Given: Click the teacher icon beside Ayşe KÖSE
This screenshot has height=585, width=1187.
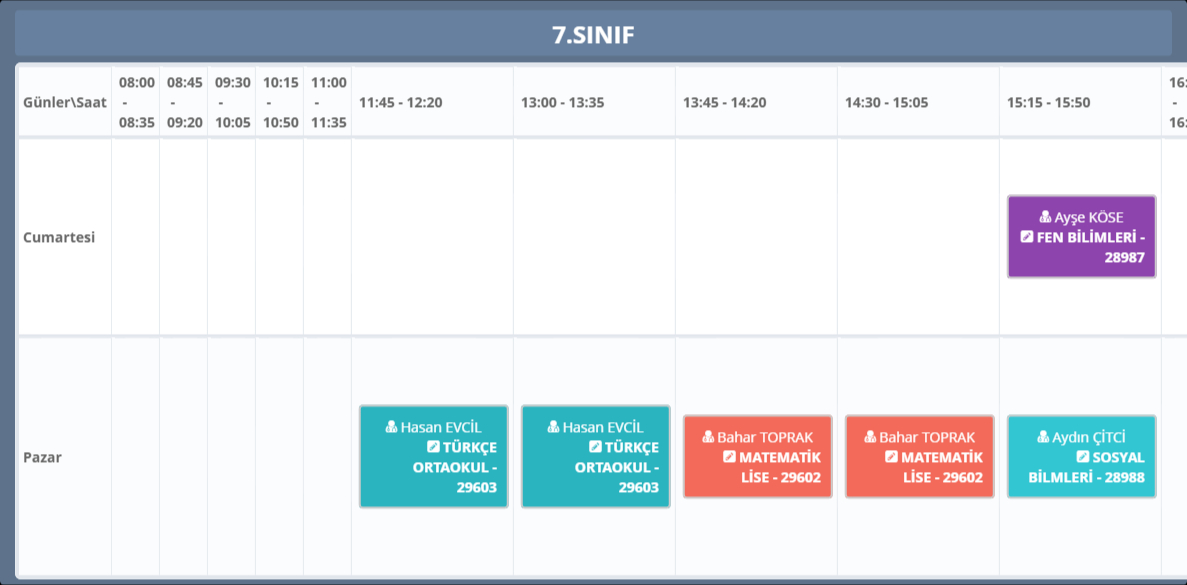Looking at the screenshot, I should [1046, 217].
